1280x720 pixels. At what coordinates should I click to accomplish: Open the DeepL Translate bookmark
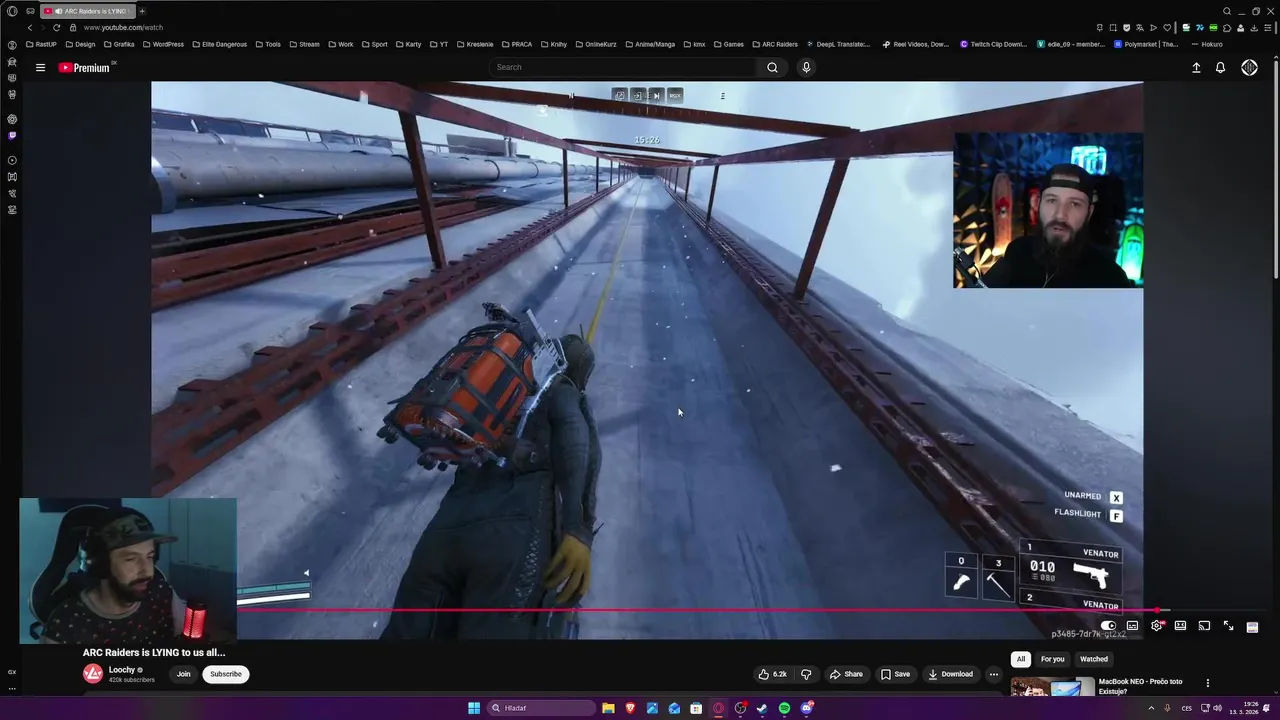tap(838, 44)
